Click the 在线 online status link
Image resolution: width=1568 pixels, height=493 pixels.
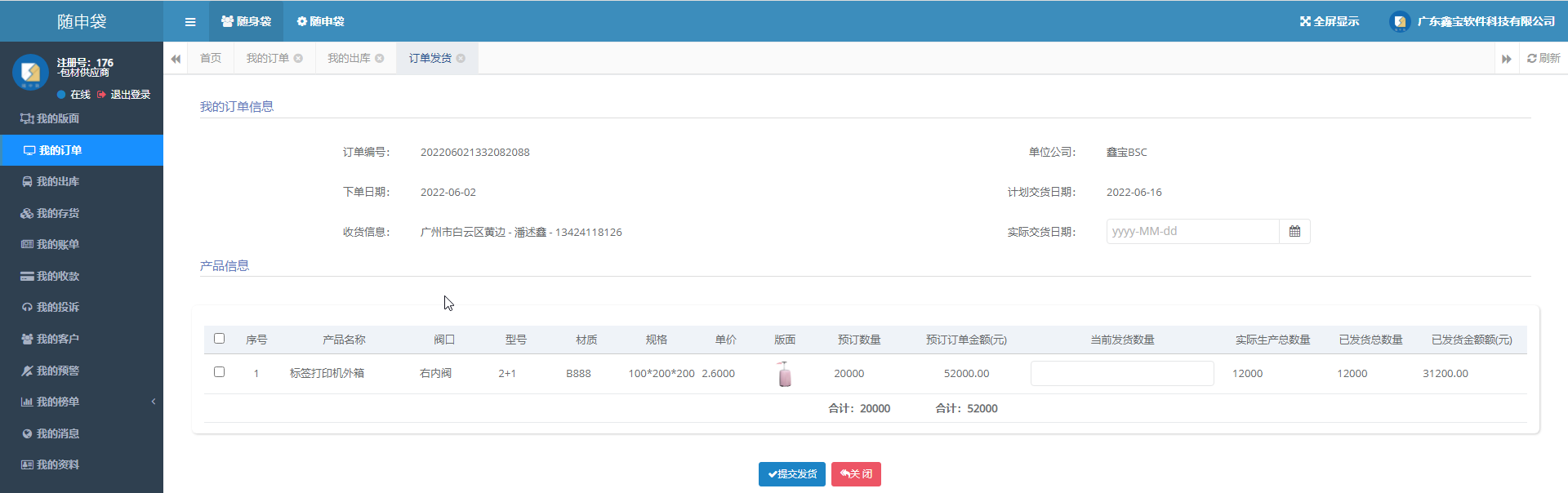(x=73, y=95)
